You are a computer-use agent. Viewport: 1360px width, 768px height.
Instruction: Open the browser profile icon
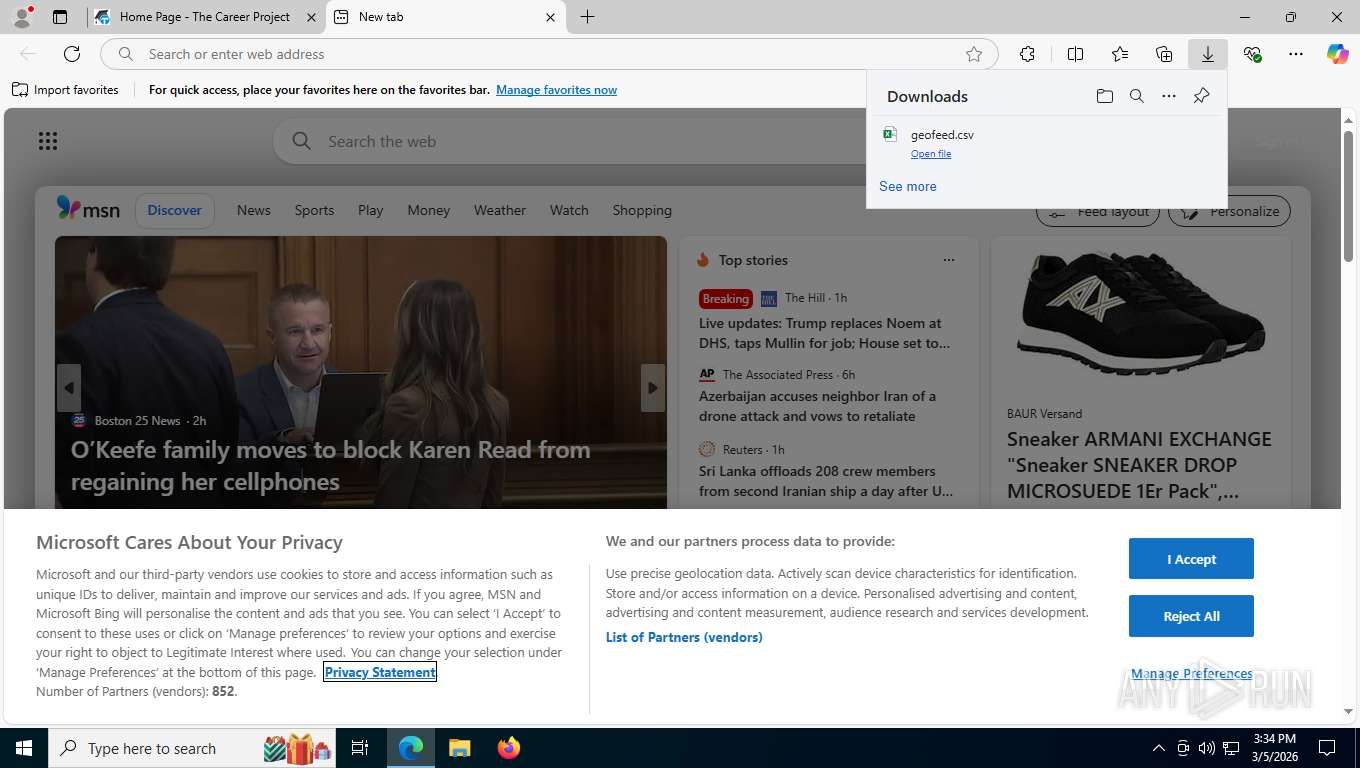click(x=21, y=17)
